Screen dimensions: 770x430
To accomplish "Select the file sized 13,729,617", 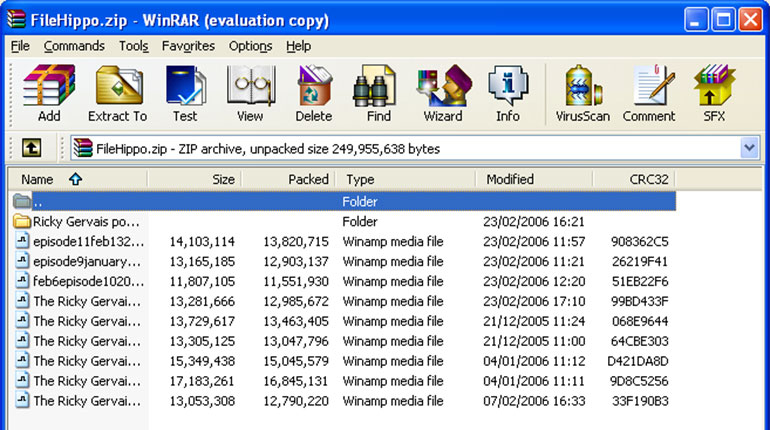I will (x=342, y=321).
